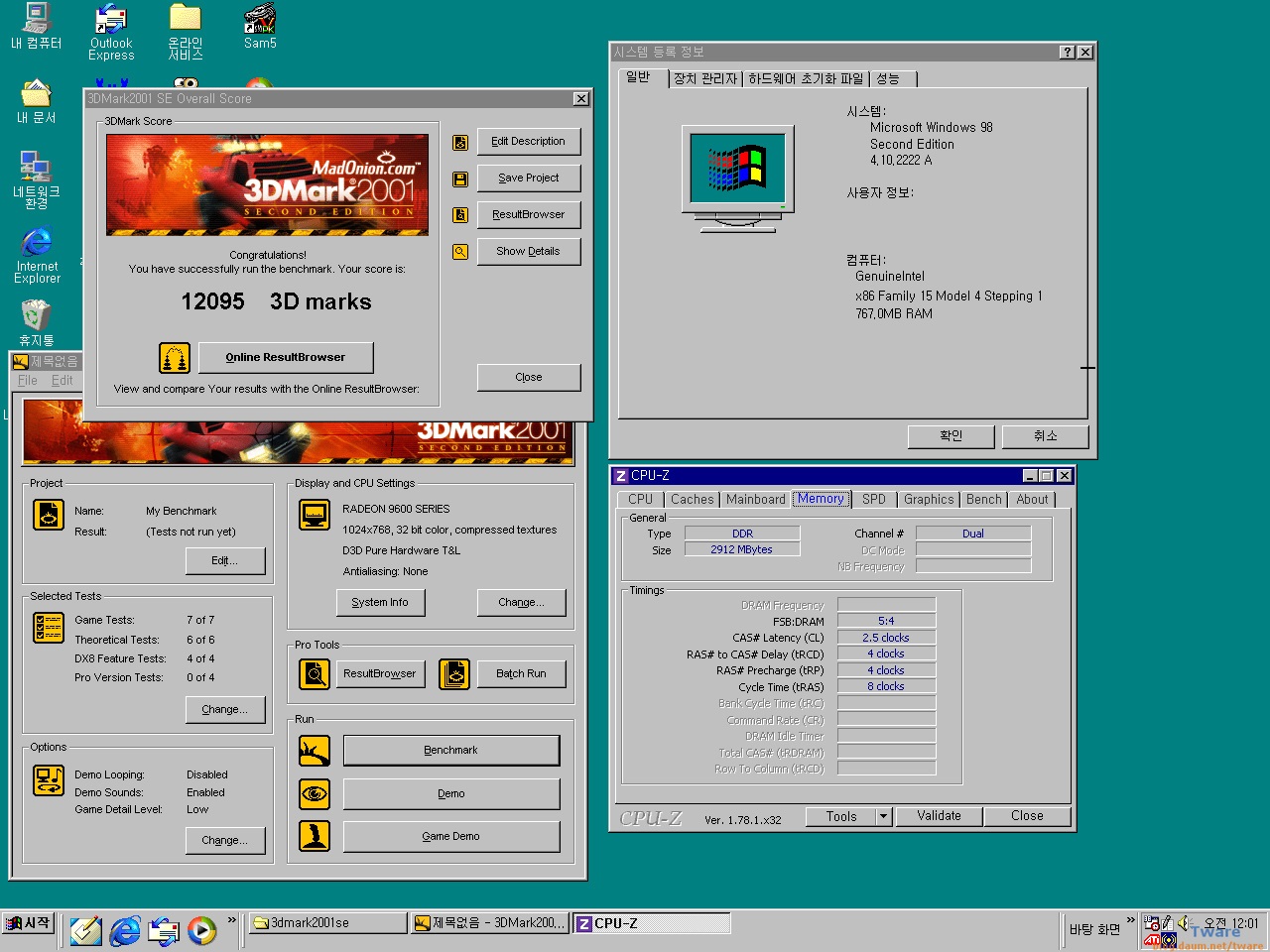Image resolution: width=1270 pixels, height=952 pixels.
Task: Launch Outlook Express from quick launch
Action: (x=164, y=930)
